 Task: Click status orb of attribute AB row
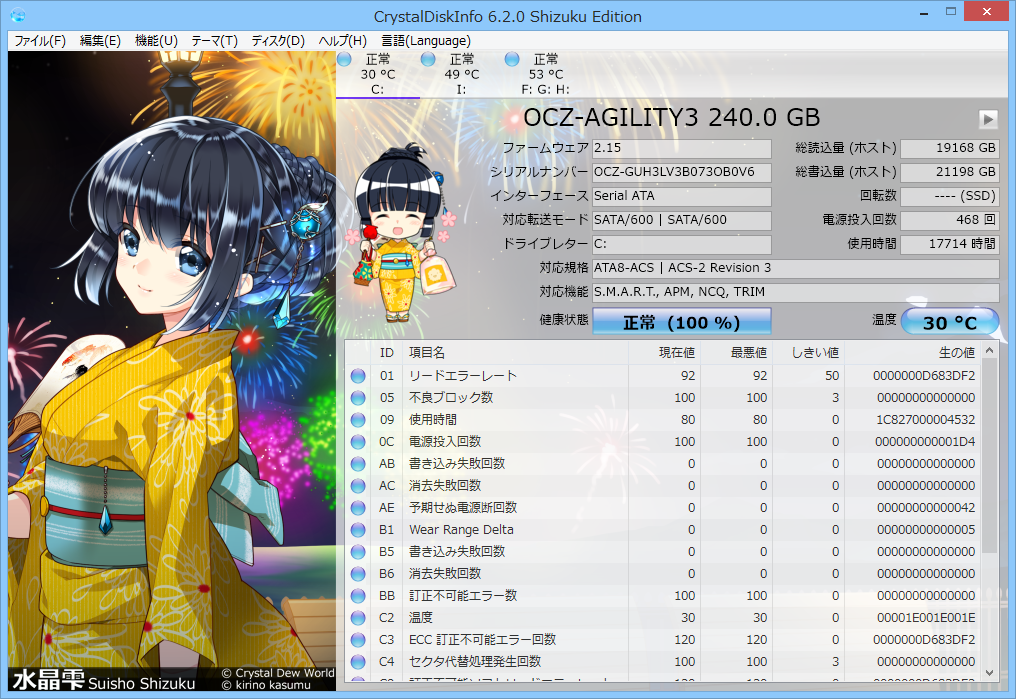[358, 464]
